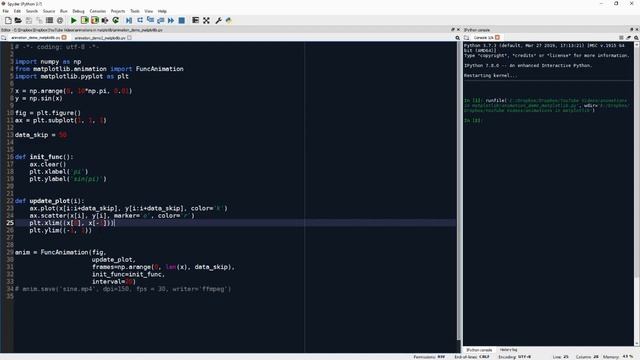This screenshot has height=360, width=640.
Task: Run the selection or current line
Action: [105, 20]
